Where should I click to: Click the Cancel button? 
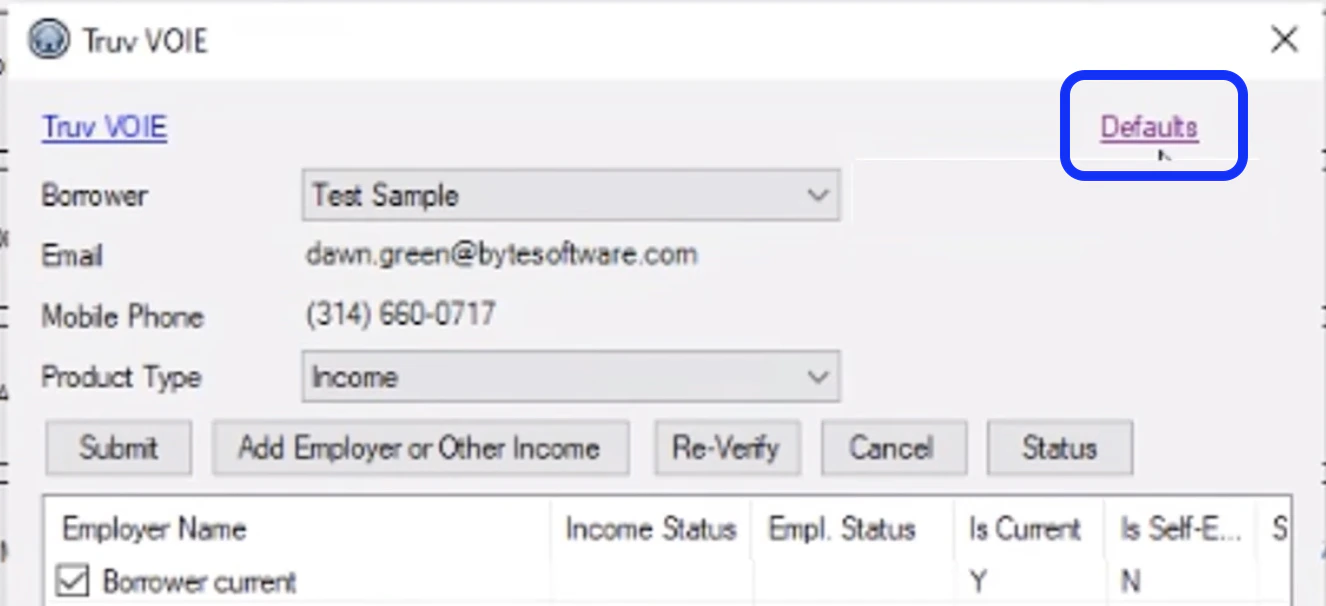[x=894, y=448]
